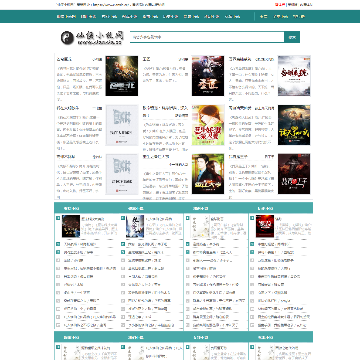Open the dark spaceship sci-fi book cover

pyautogui.click(x=208, y=76)
